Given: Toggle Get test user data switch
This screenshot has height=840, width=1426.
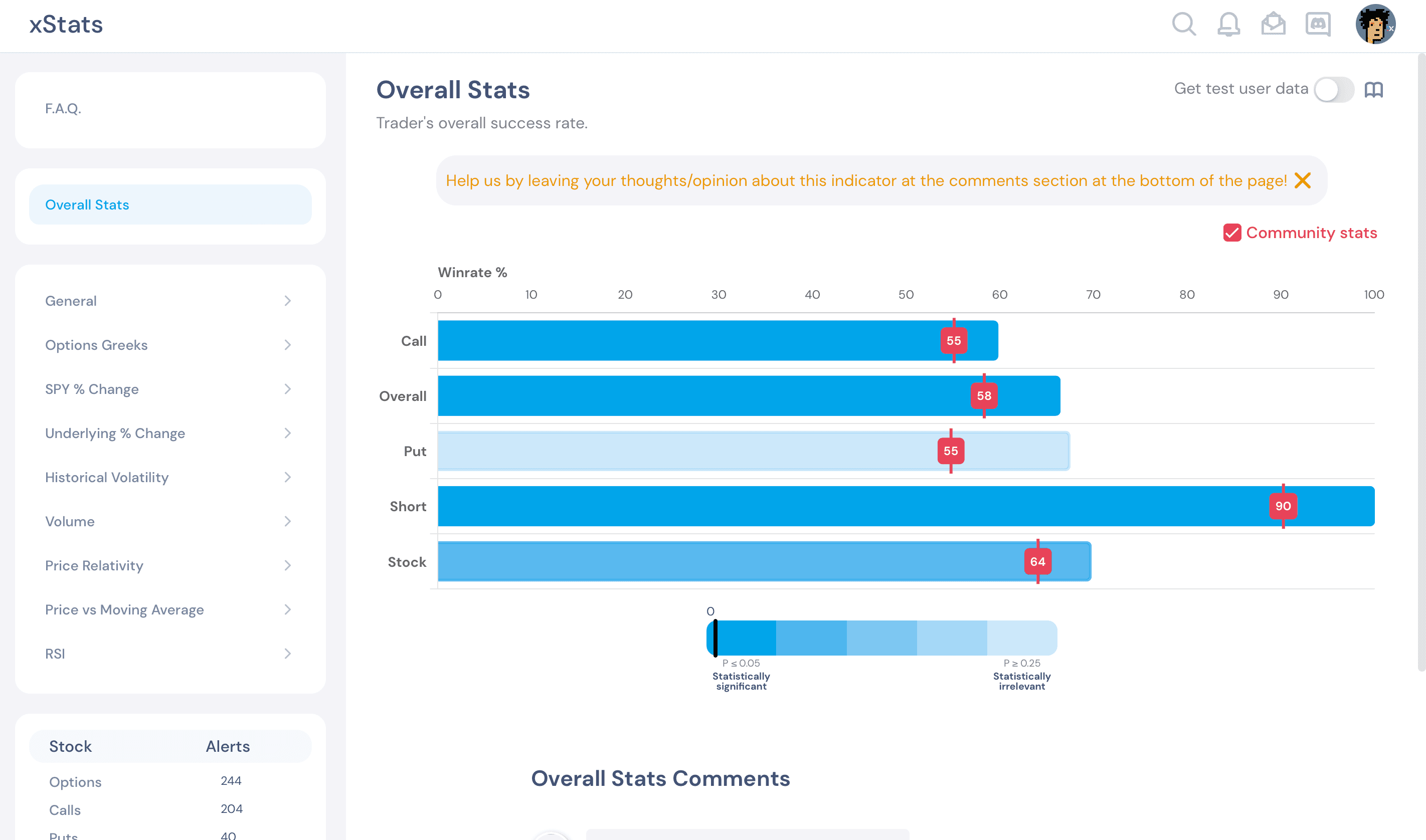Looking at the screenshot, I should pos(1334,89).
